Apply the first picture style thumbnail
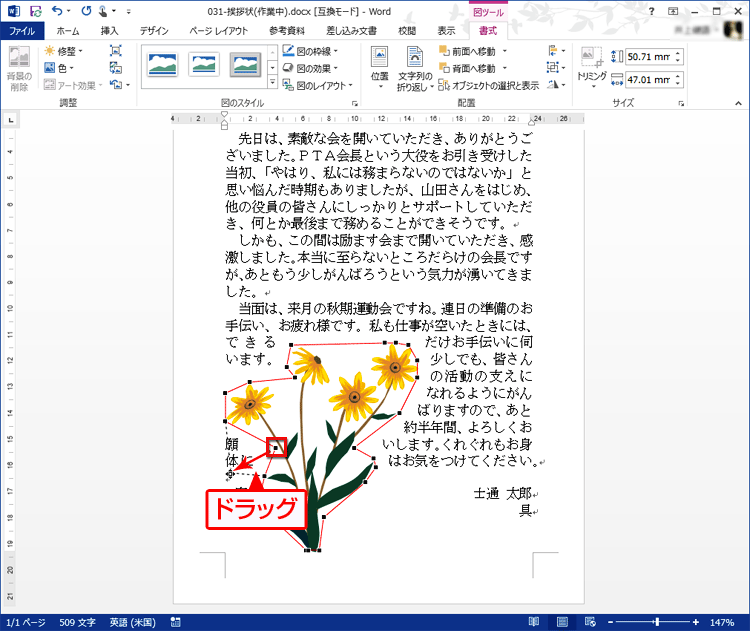Screen dimensions: 750x631 163,65
